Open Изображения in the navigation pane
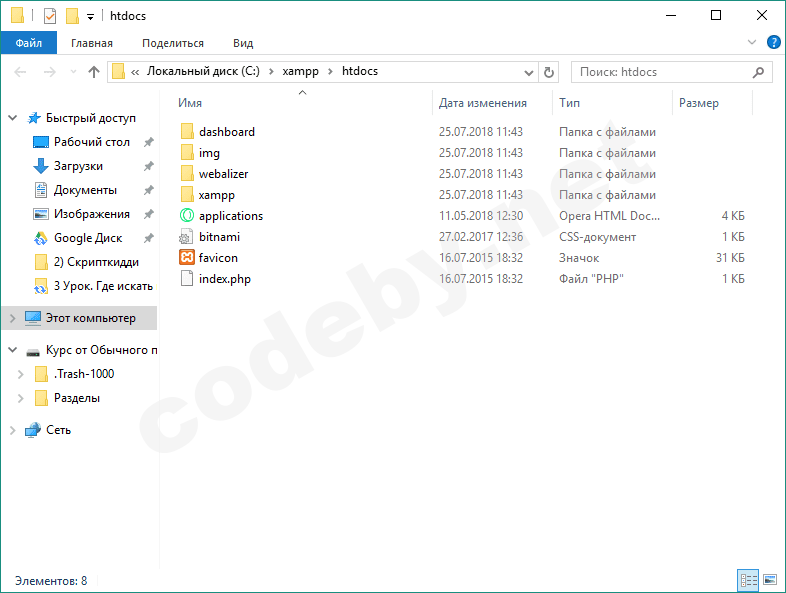This screenshot has width=786, height=593. [92, 214]
